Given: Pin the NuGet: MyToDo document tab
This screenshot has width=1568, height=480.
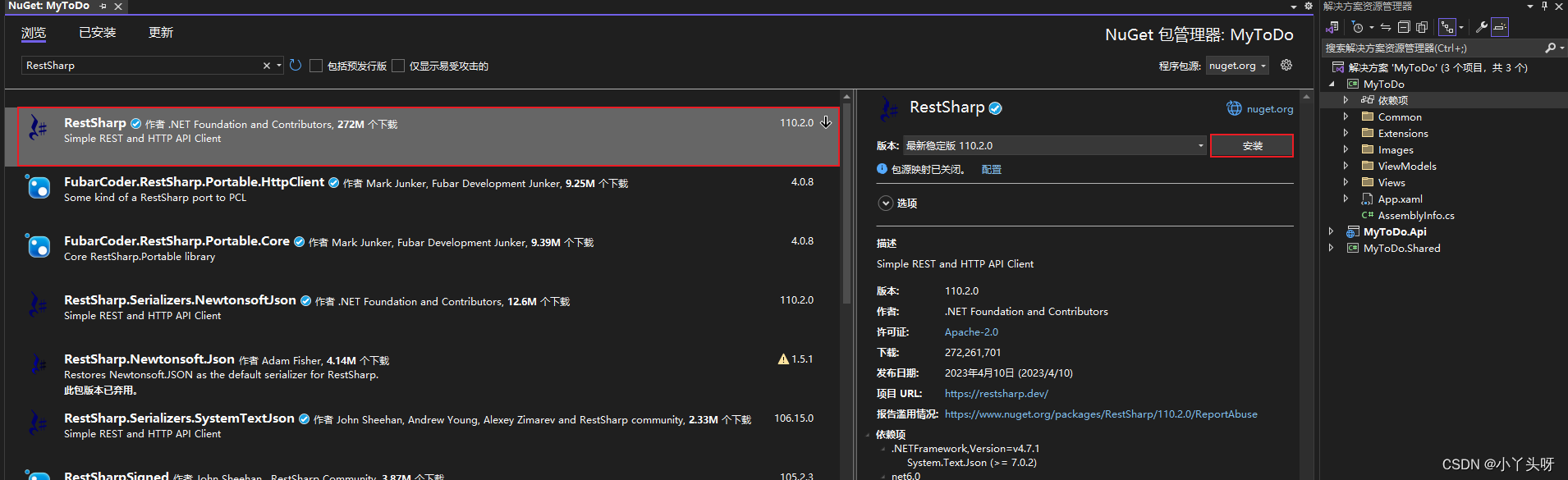Looking at the screenshot, I should click(x=103, y=7).
